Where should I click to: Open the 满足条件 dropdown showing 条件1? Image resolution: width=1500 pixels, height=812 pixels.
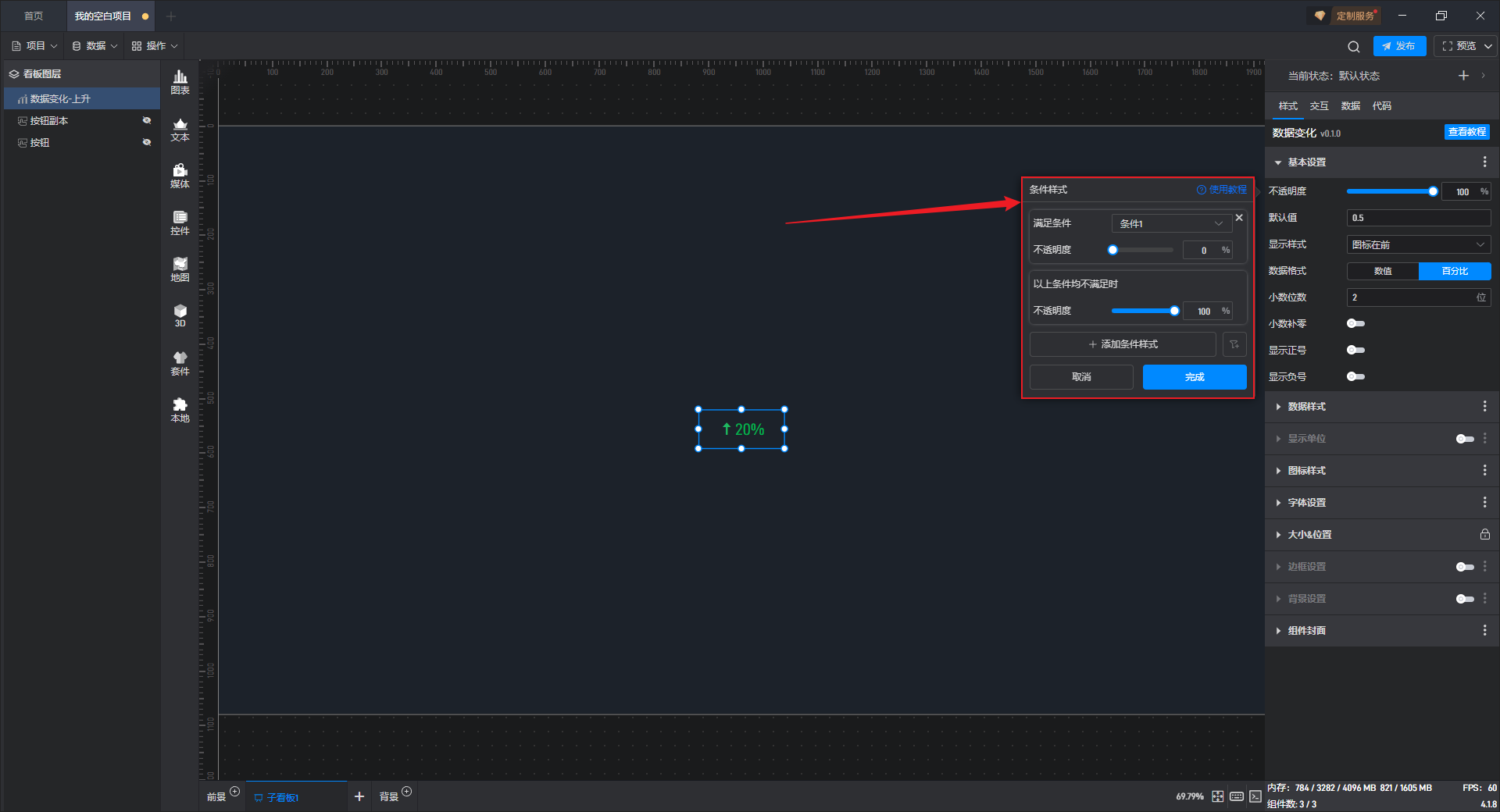coord(1171,223)
